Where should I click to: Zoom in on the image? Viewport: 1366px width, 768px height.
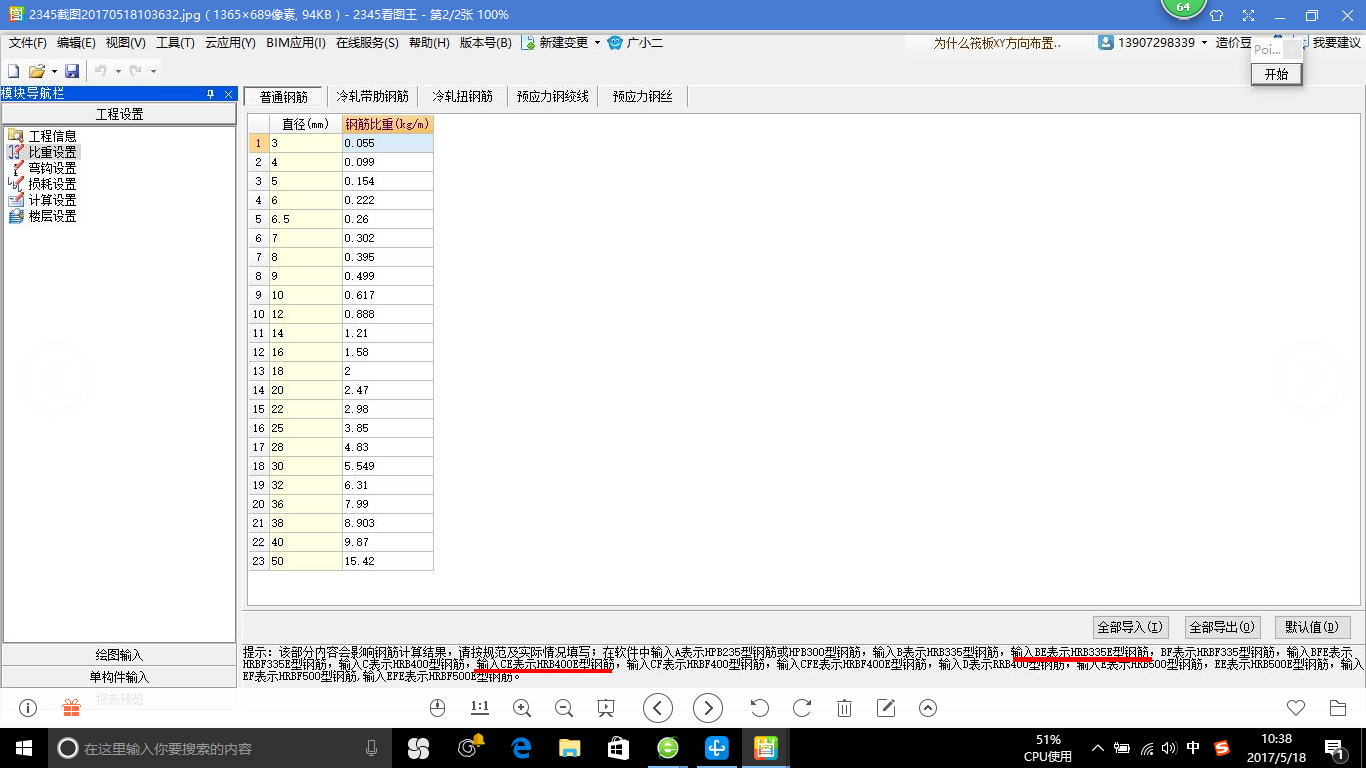point(522,708)
